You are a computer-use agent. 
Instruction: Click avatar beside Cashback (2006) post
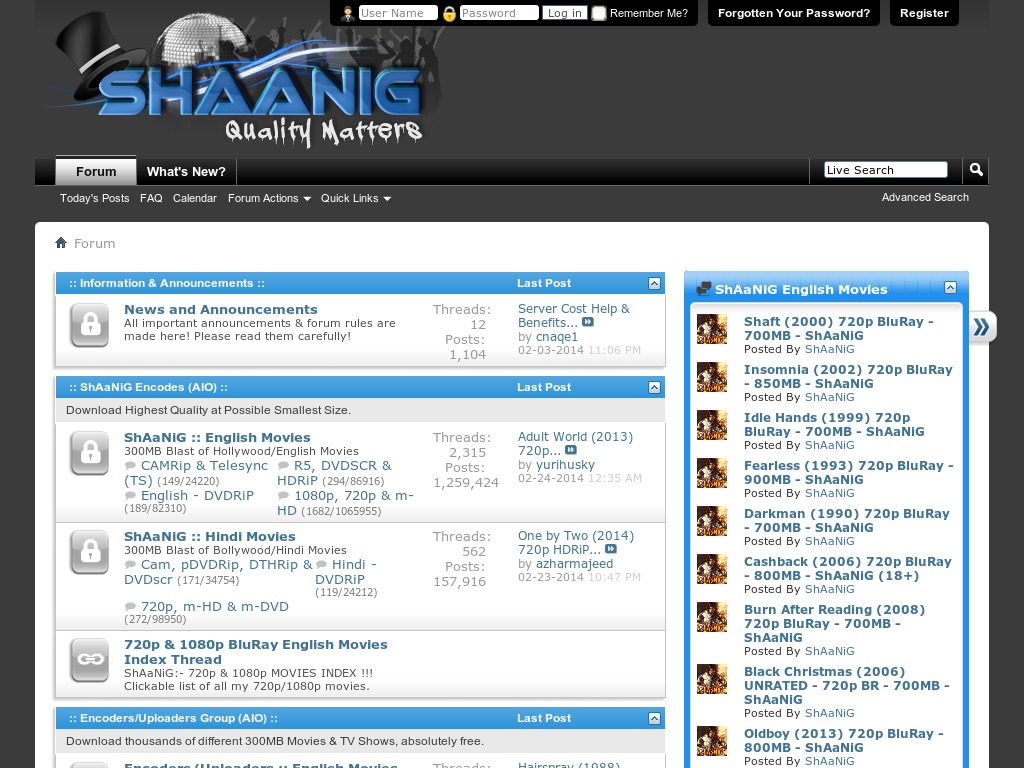pos(712,569)
